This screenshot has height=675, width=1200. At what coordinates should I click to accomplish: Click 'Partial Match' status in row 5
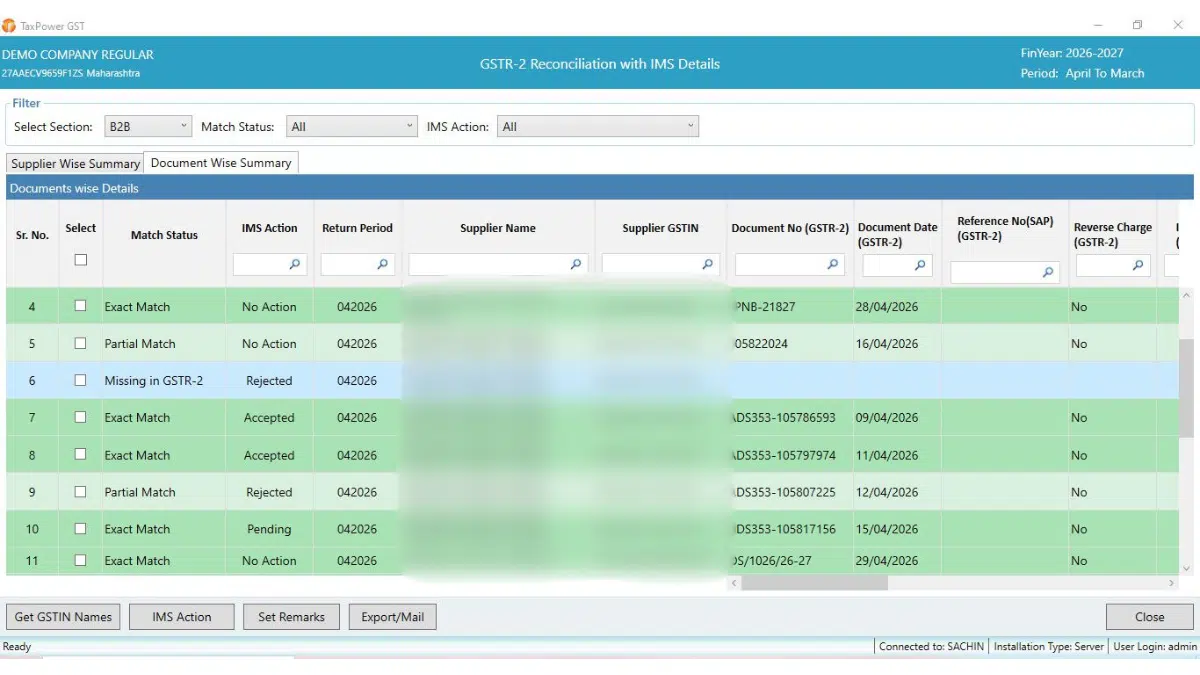pyautogui.click(x=140, y=344)
